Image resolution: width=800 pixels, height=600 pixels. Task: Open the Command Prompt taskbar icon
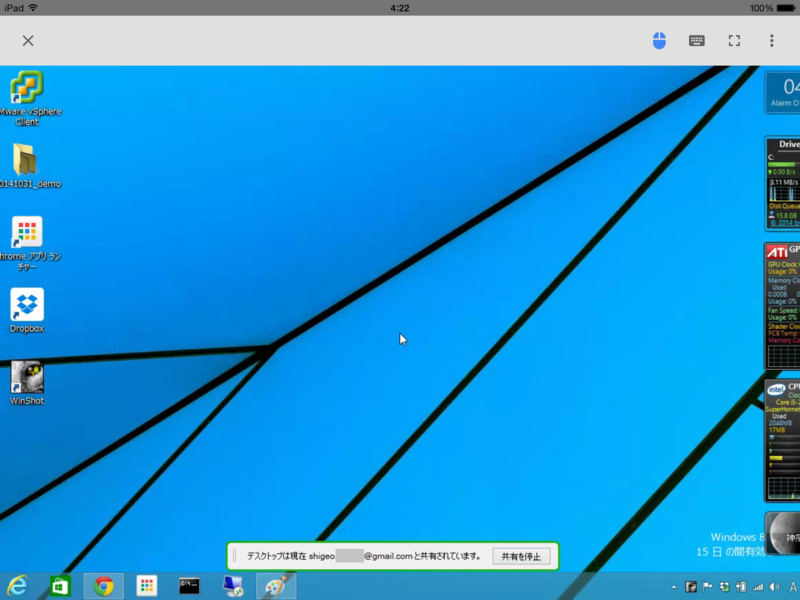tap(189, 586)
